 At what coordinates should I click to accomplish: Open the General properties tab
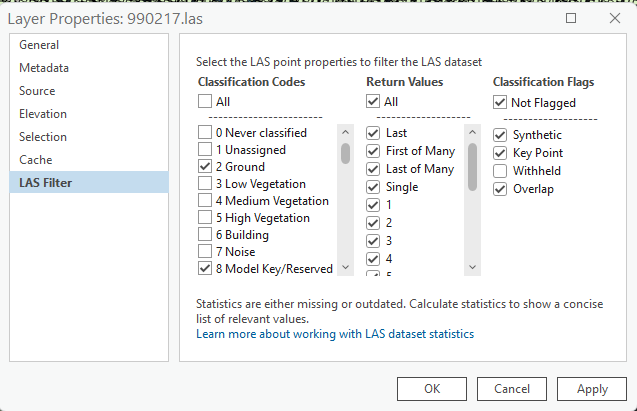pyautogui.click(x=39, y=45)
